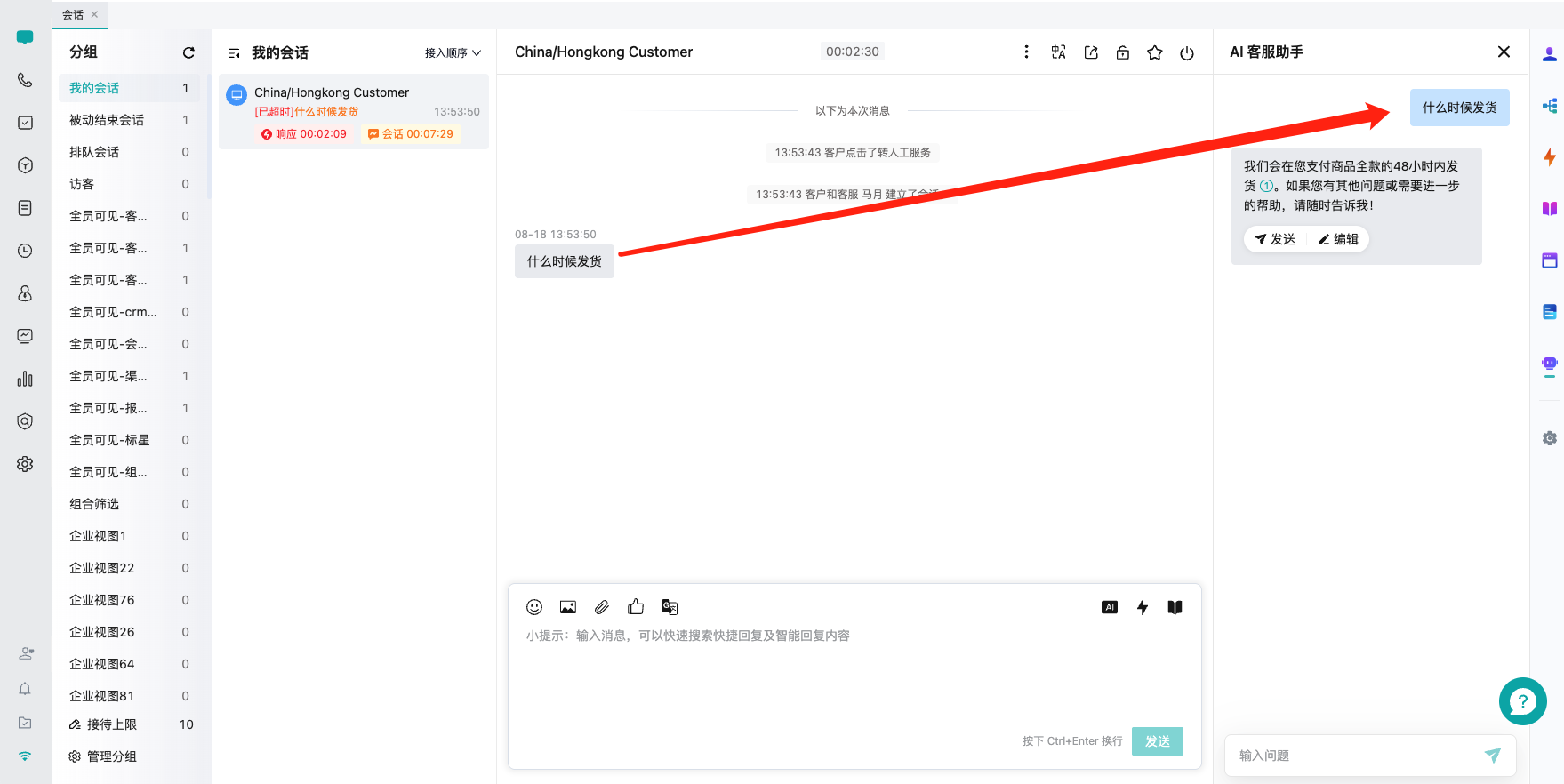
Task: Click the citation marker ① in AI reply
Action: click(x=1266, y=186)
